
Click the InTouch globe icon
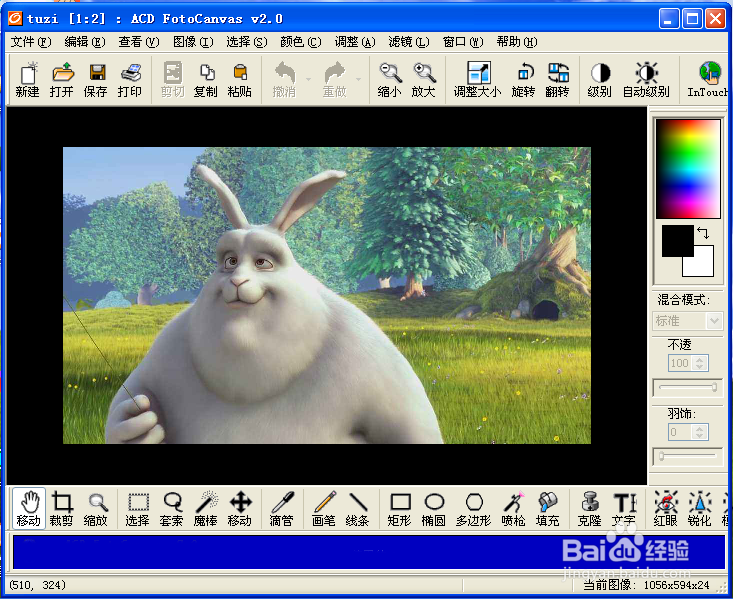708,79
